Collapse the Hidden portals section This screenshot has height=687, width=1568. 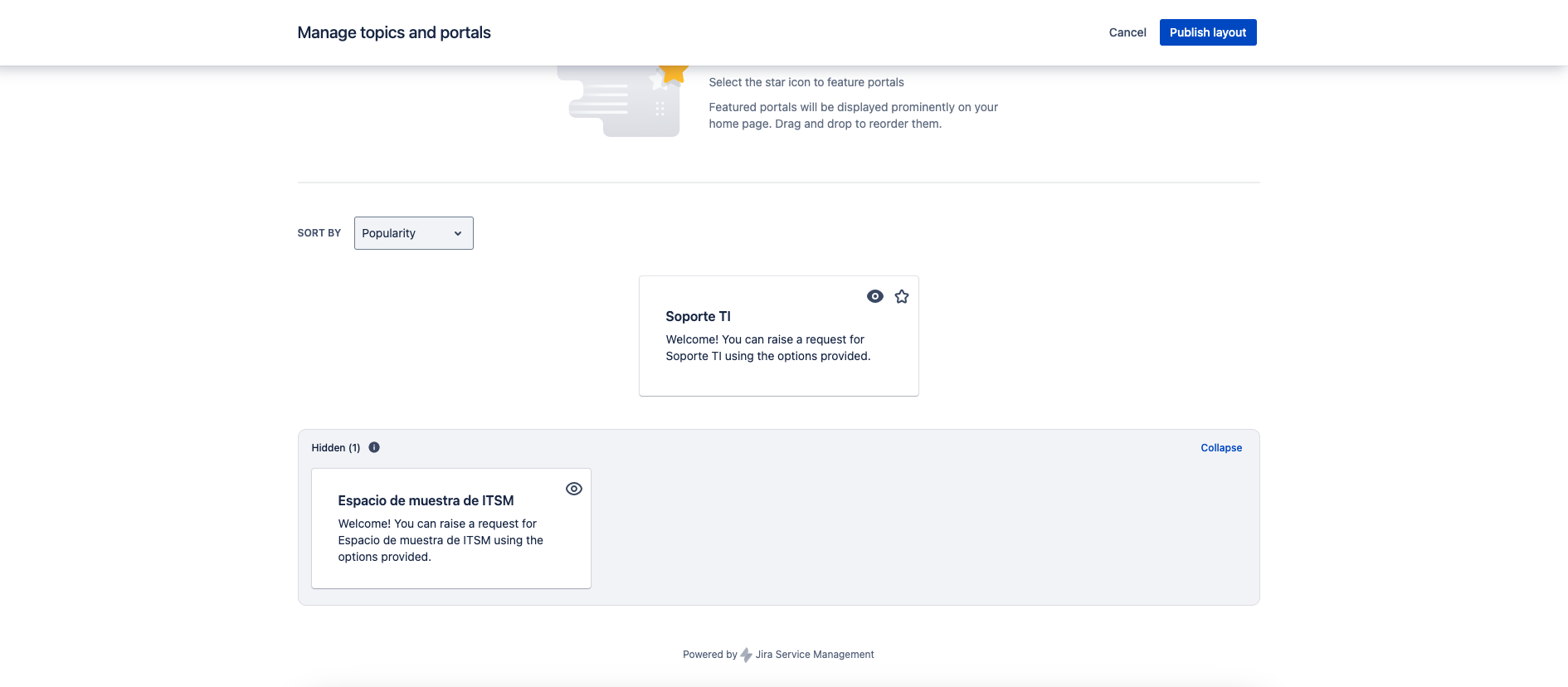1220,448
